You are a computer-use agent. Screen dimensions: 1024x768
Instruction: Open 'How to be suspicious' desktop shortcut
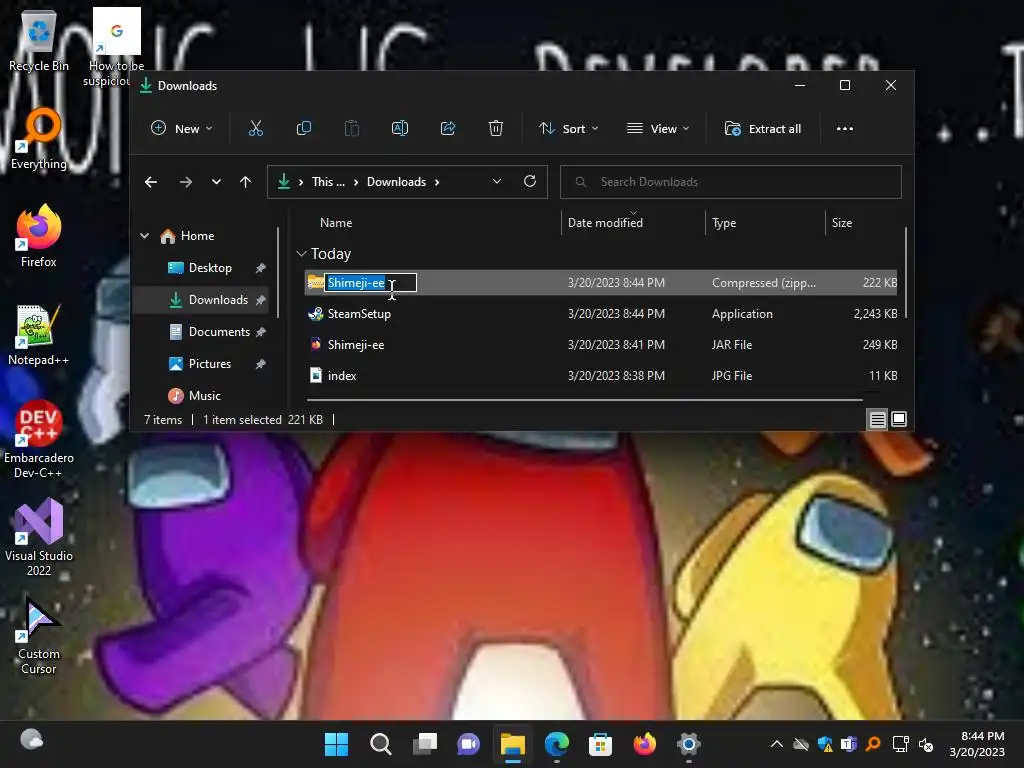(114, 48)
